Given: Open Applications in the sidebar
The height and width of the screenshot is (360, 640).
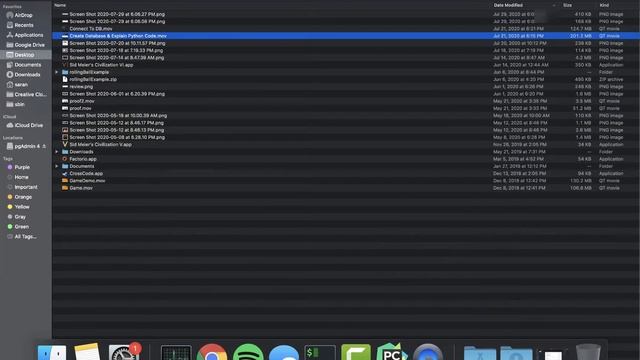Looking at the screenshot, I should 28,35.
